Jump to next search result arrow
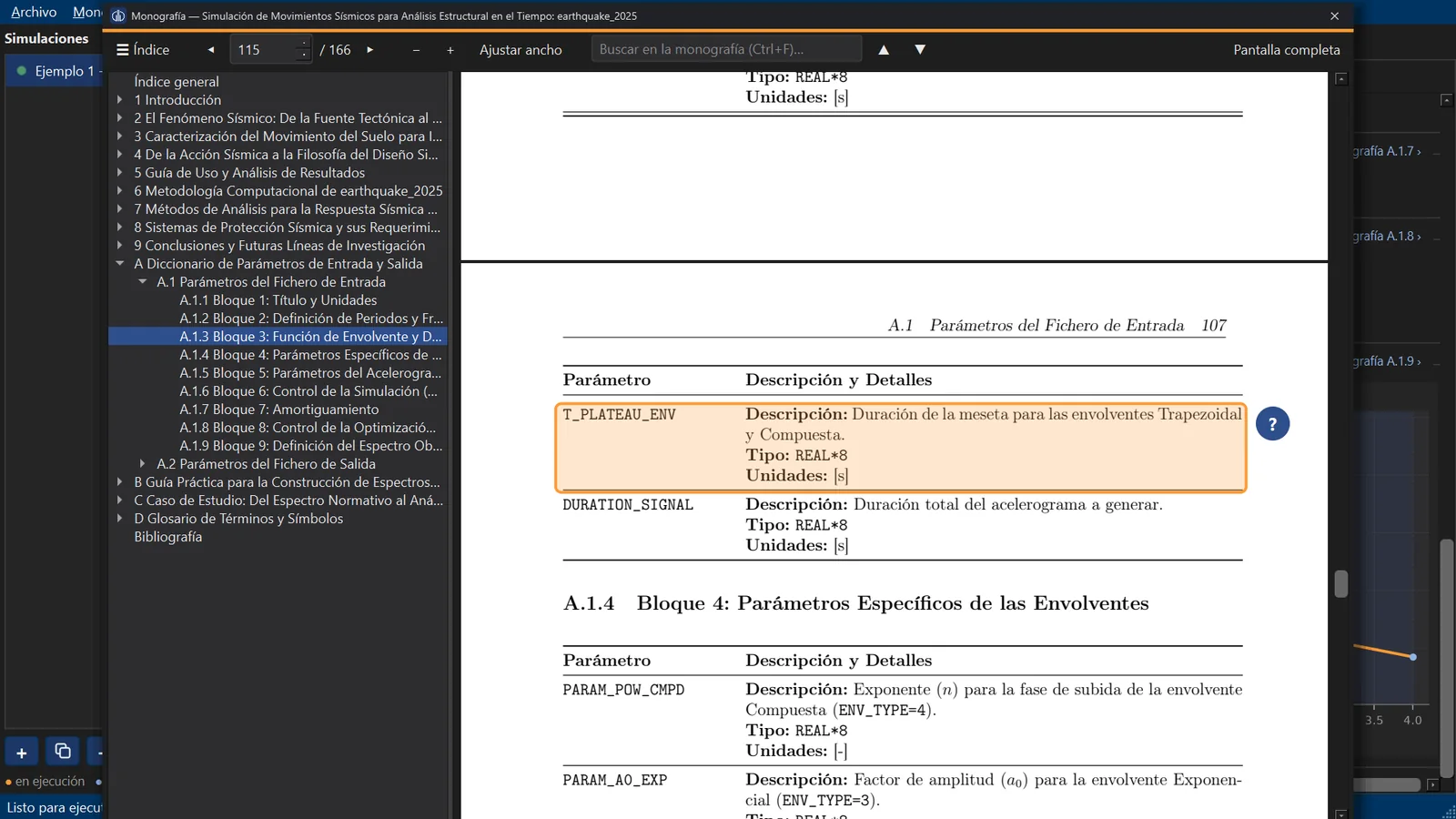This screenshot has width=1456, height=819. pos(920,49)
